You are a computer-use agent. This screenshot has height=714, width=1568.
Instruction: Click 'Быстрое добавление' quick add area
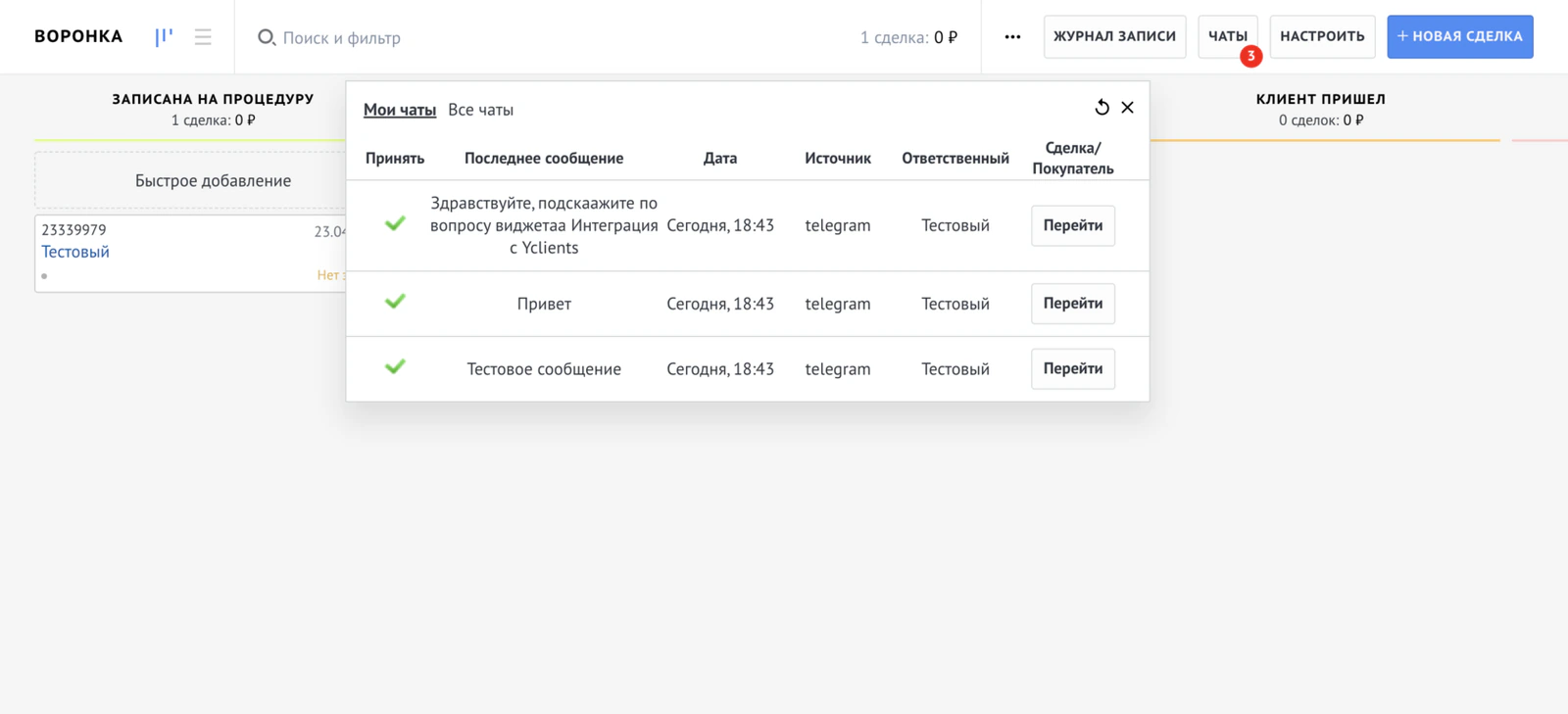click(213, 180)
